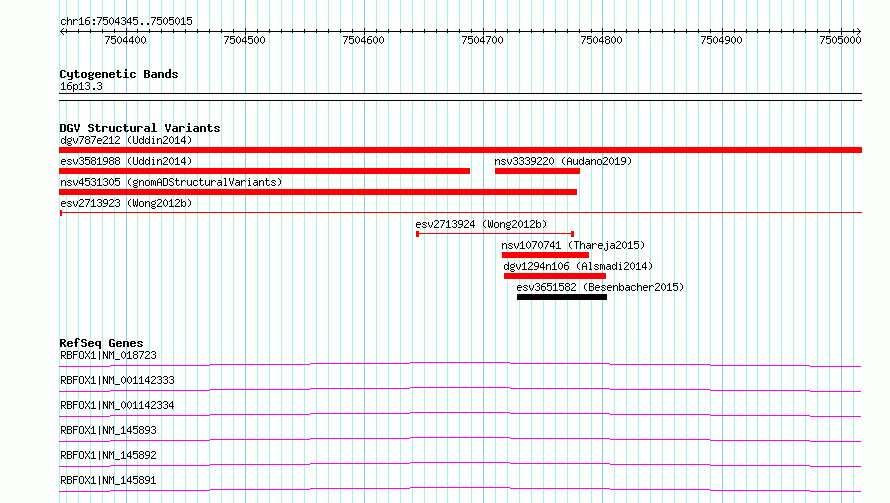Click the dgv787e212 (Uddin2014) variant label
The height and width of the screenshot is (503, 890).
click(126, 140)
